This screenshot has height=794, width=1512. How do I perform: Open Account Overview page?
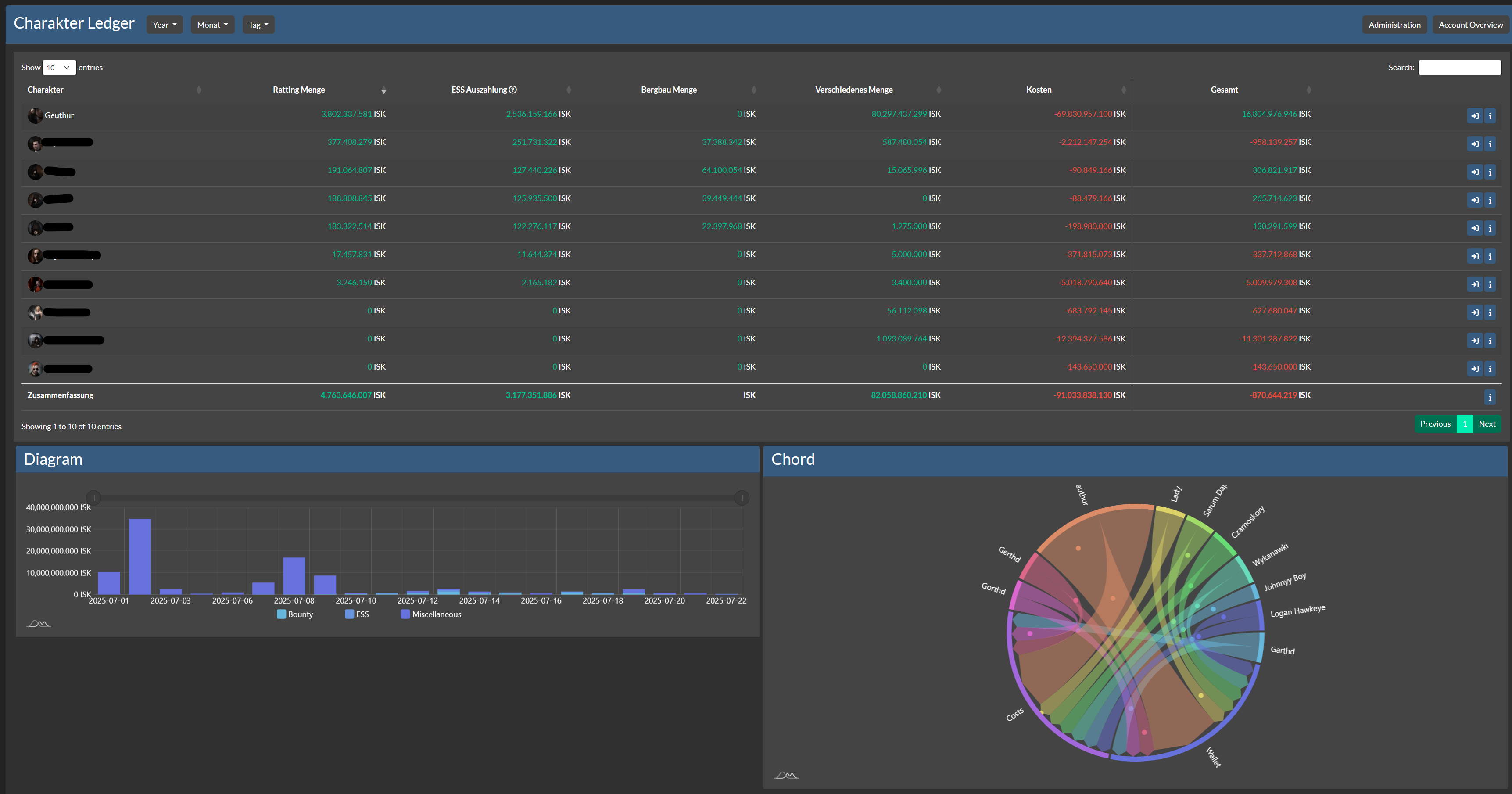pos(1470,25)
